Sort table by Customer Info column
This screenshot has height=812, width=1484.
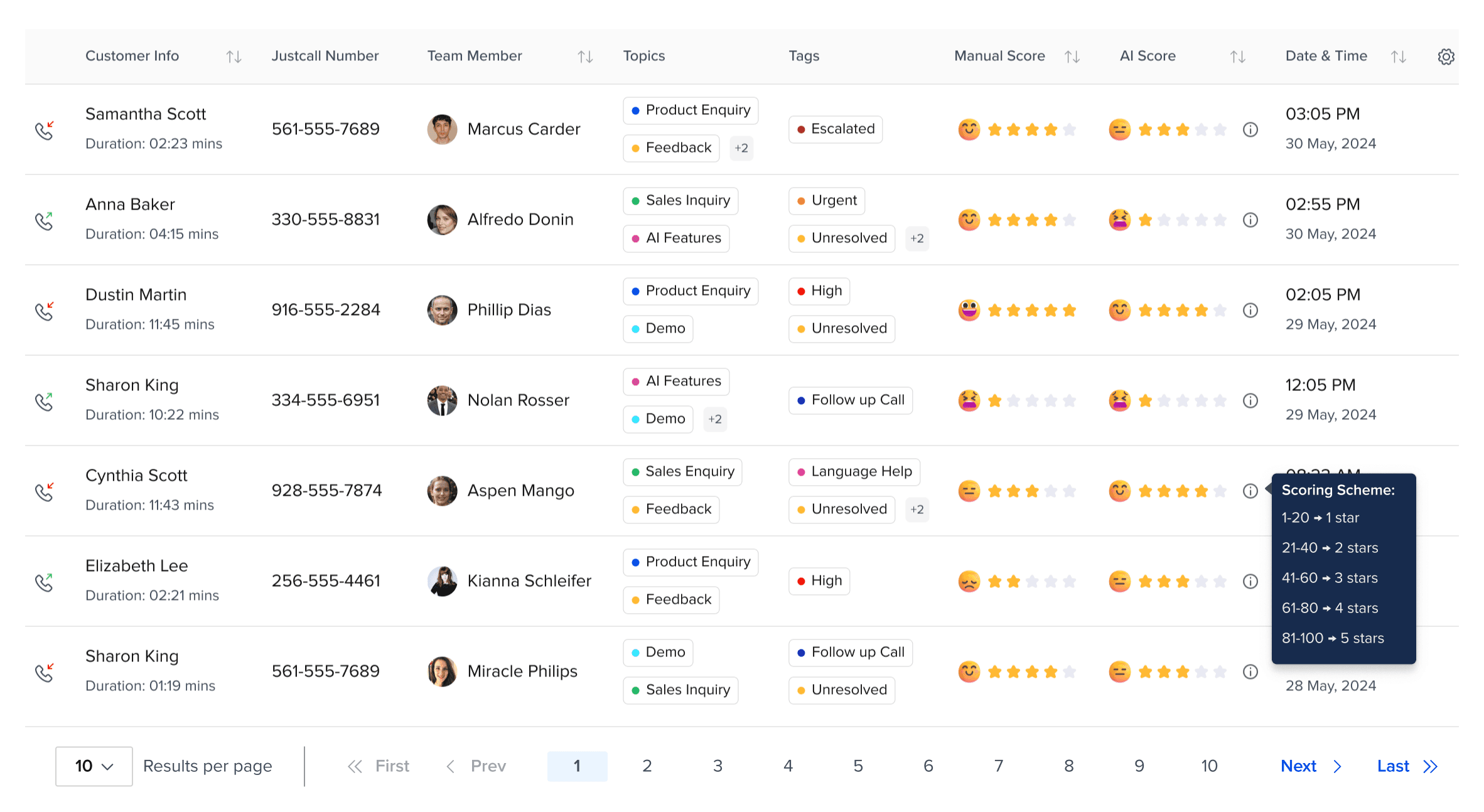tap(234, 57)
